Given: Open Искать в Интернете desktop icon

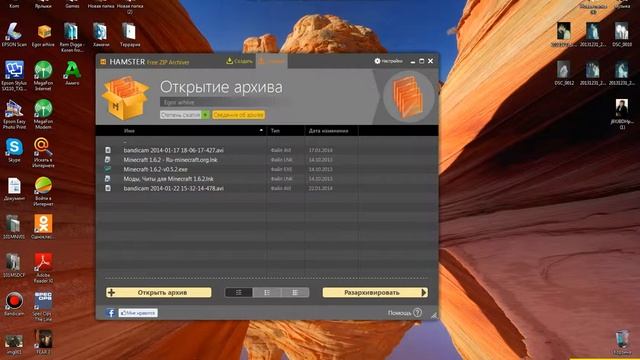Looking at the screenshot, I should (x=43, y=153).
